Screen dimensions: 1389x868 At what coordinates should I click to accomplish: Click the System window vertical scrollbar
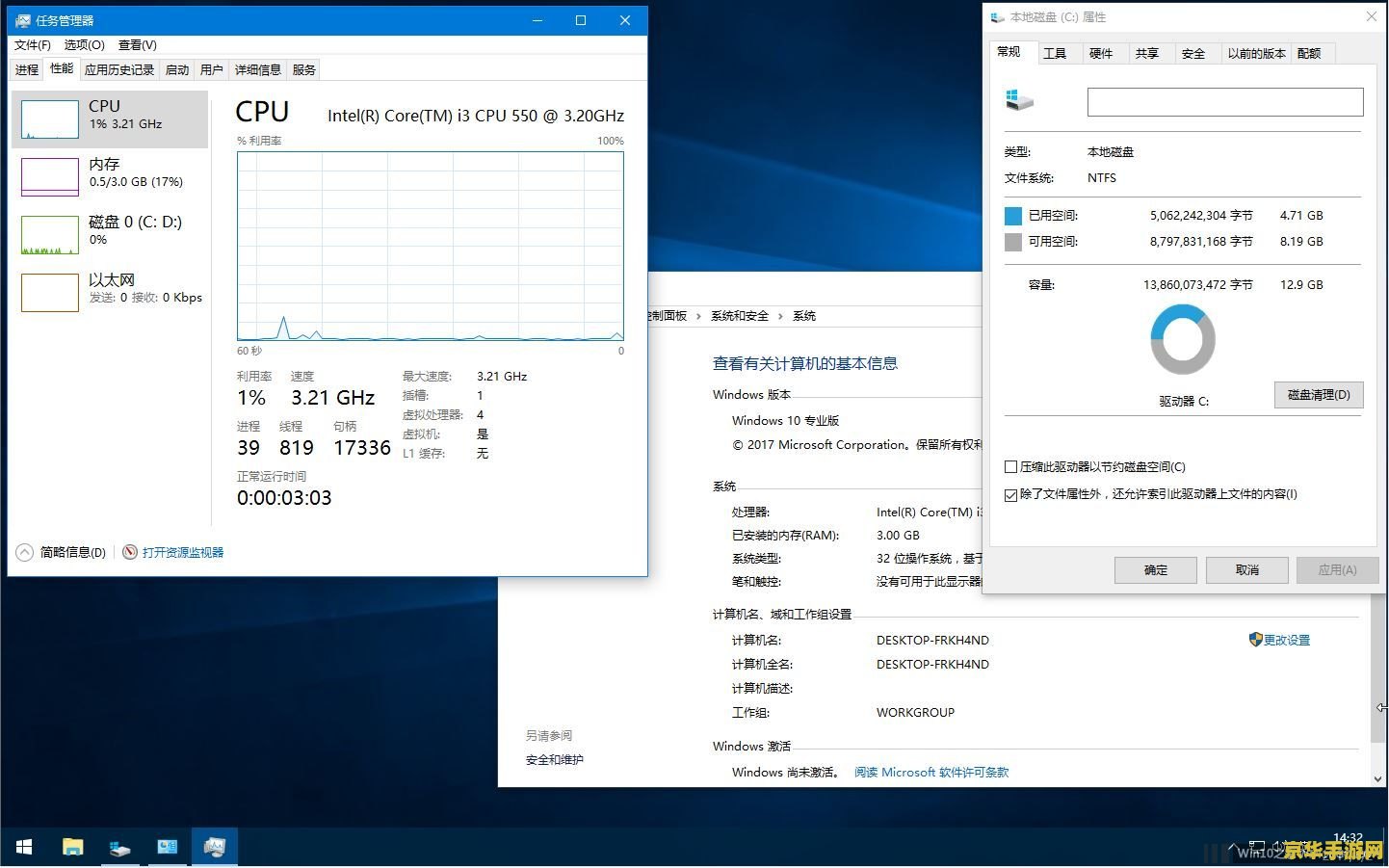pyautogui.click(x=1377, y=669)
